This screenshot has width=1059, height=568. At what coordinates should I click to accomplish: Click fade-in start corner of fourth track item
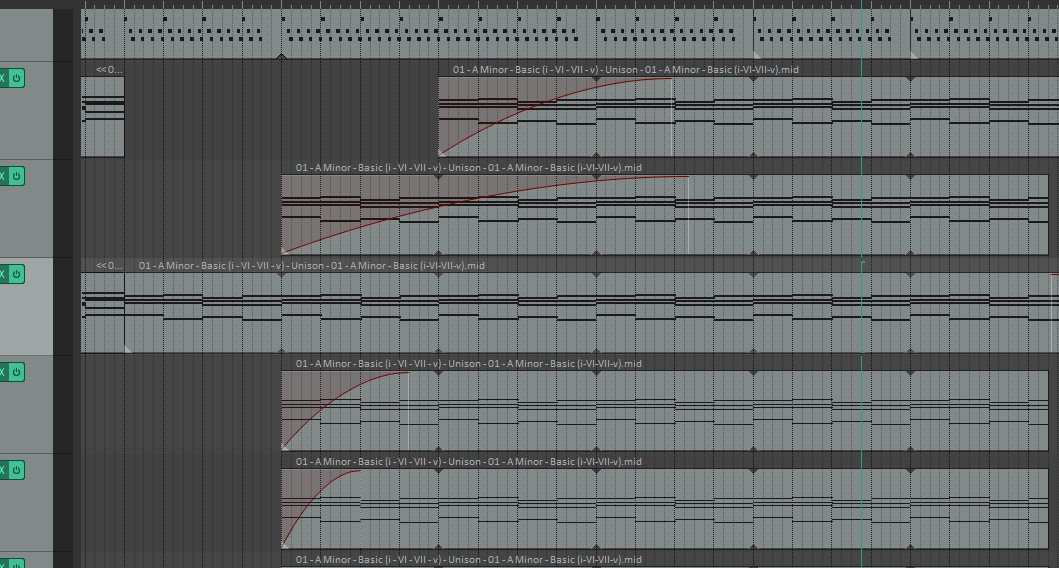coord(285,446)
